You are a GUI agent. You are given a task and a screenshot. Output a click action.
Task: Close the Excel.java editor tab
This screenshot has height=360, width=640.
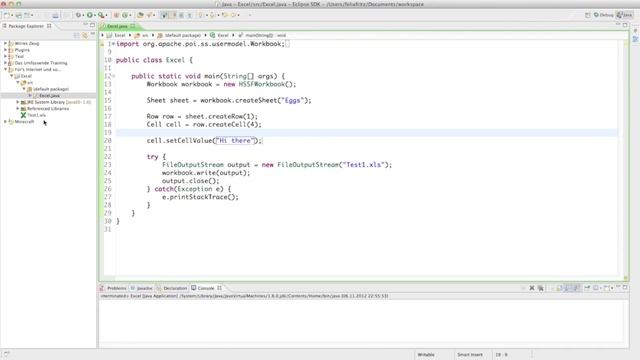[x=133, y=26]
